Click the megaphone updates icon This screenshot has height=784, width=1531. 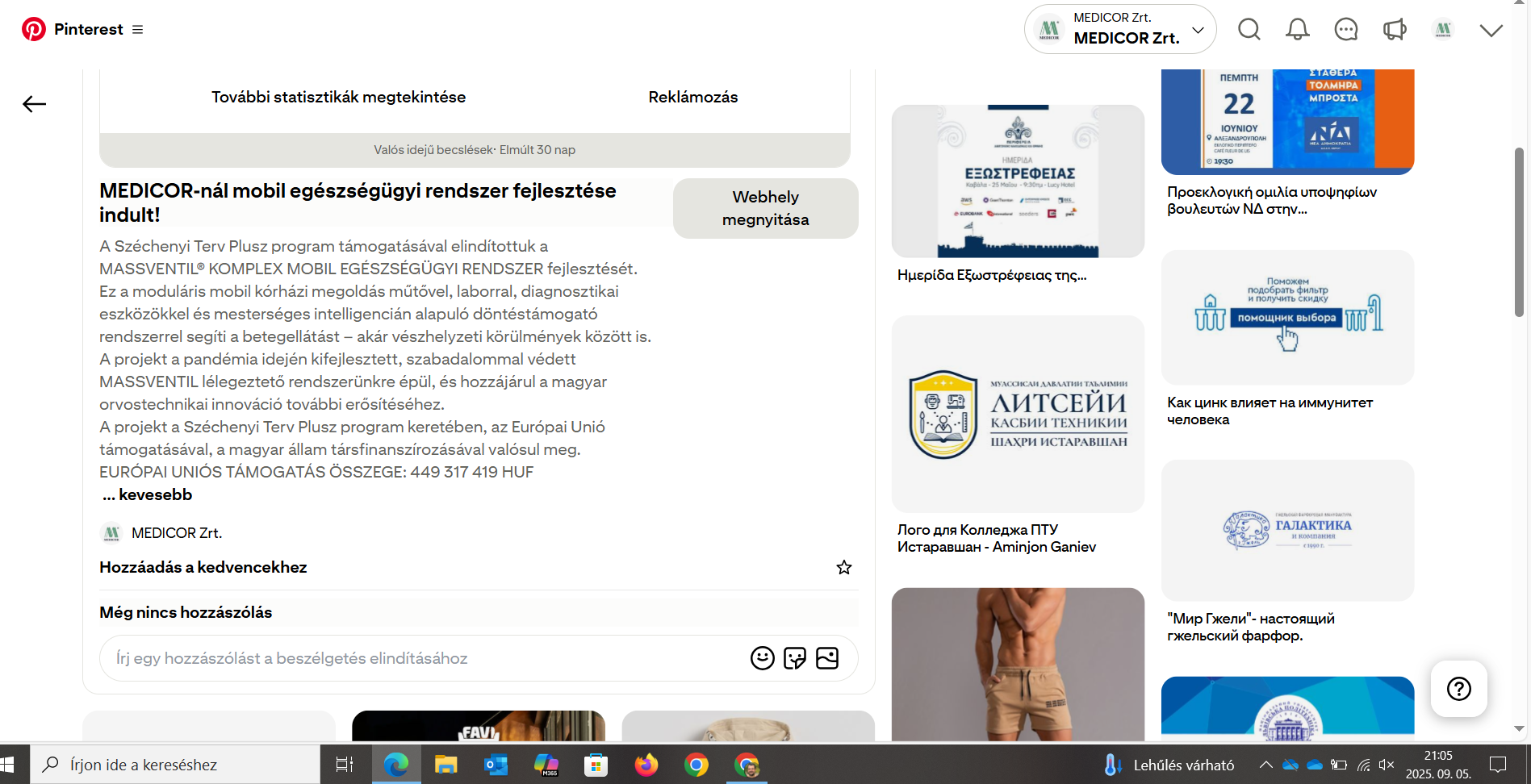(1394, 30)
